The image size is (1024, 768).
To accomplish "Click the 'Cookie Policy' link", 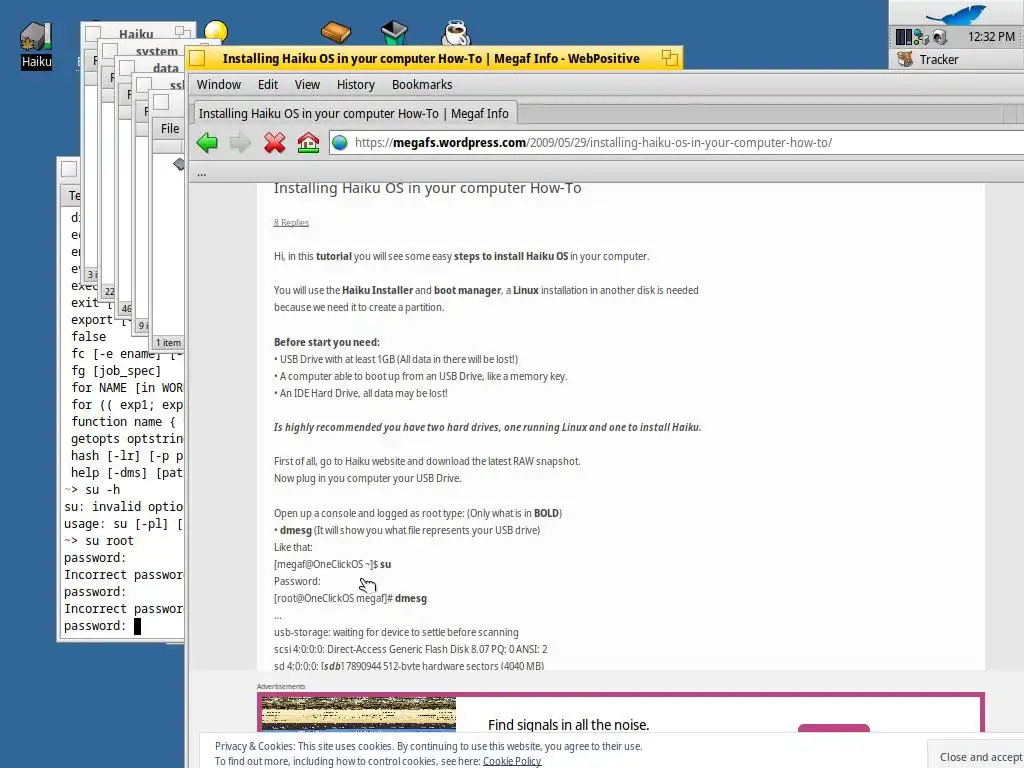I will tap(511, 761).
